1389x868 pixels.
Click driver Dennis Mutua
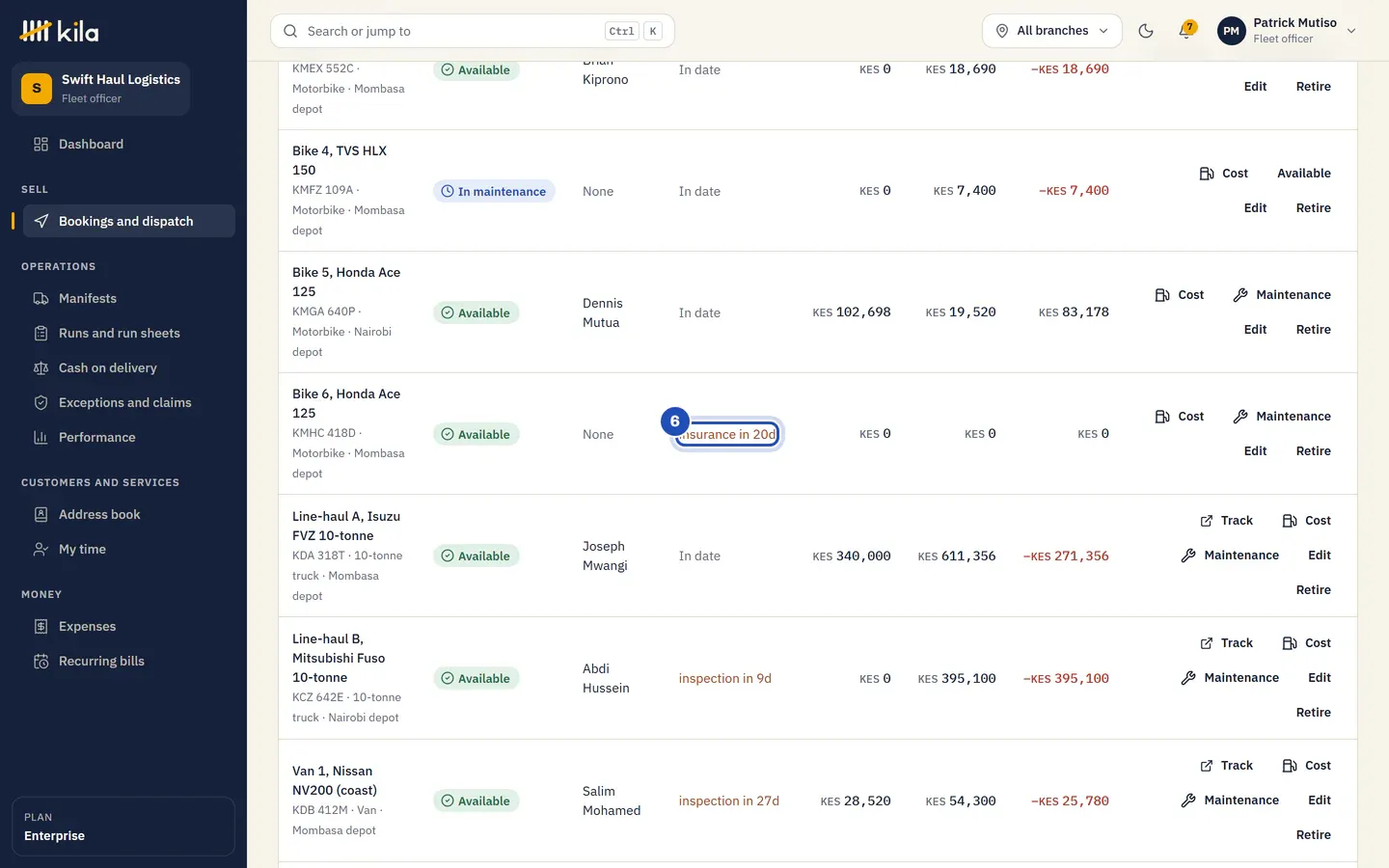pyautogui.click(x=602, y=313)
